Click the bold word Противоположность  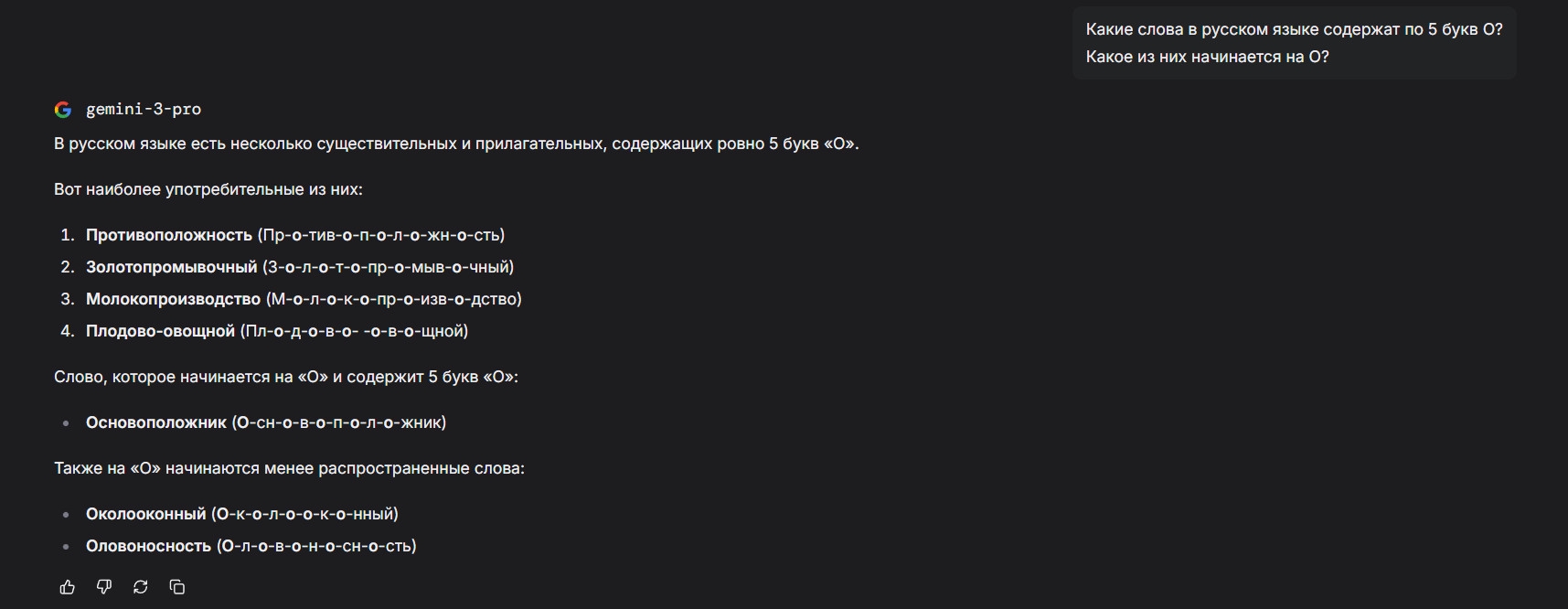(169, 235)
